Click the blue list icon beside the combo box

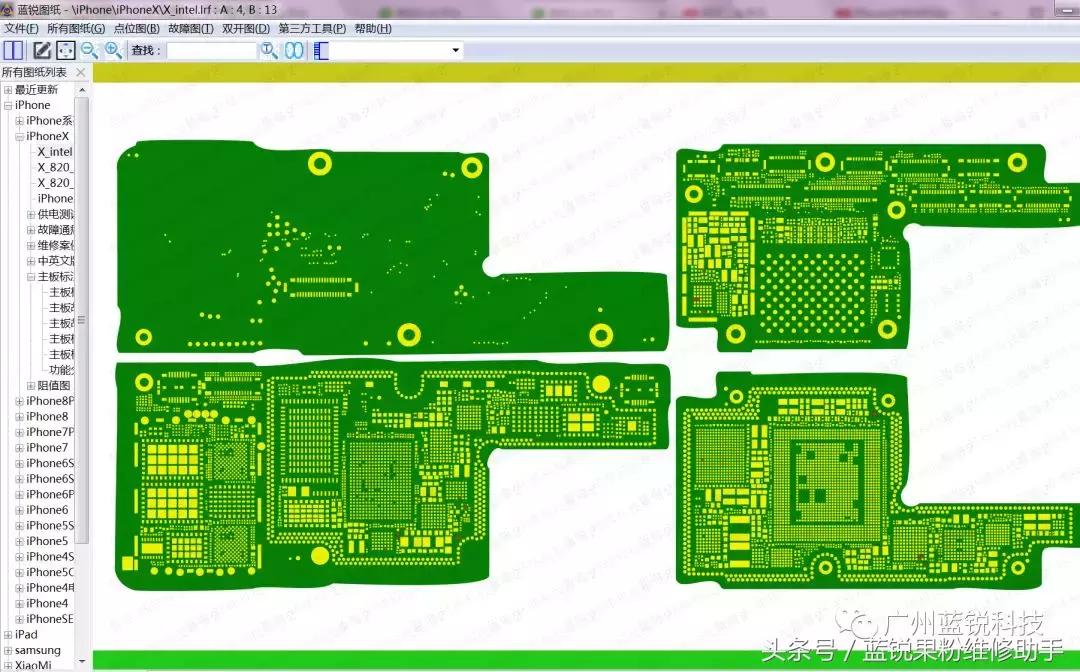[322, 50]
